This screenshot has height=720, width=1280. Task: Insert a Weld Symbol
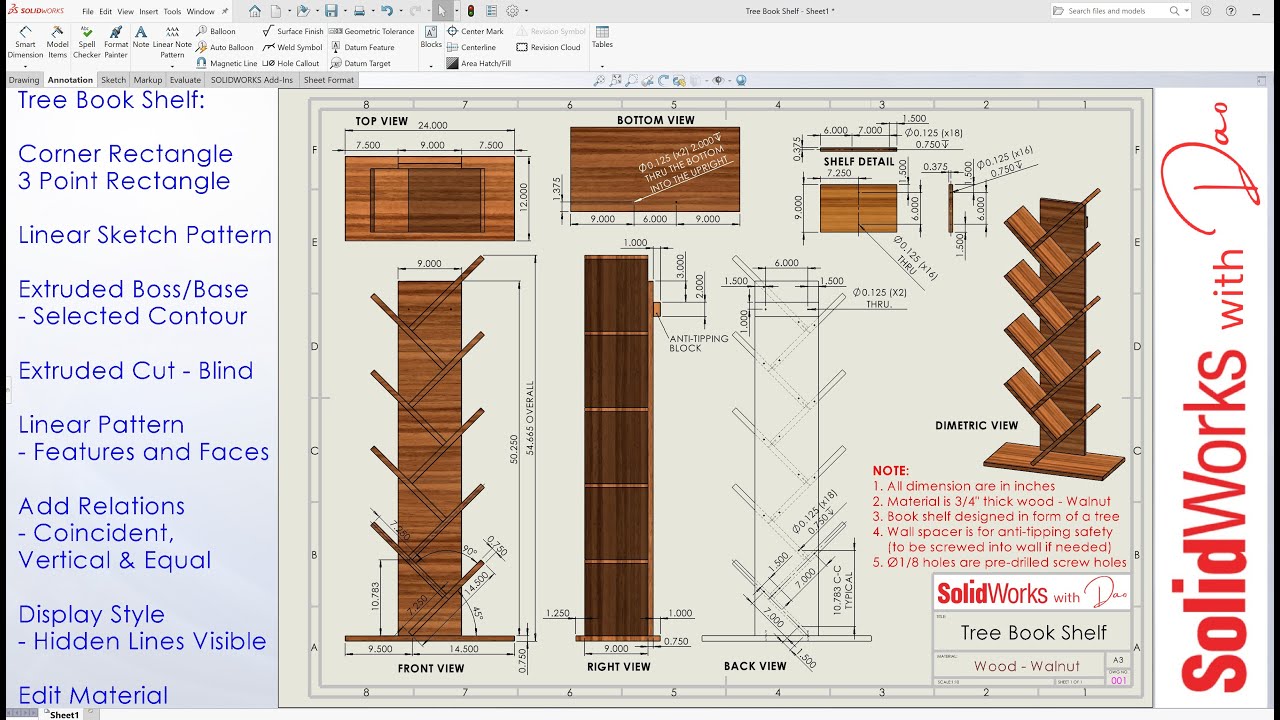(x=293, y=47)
